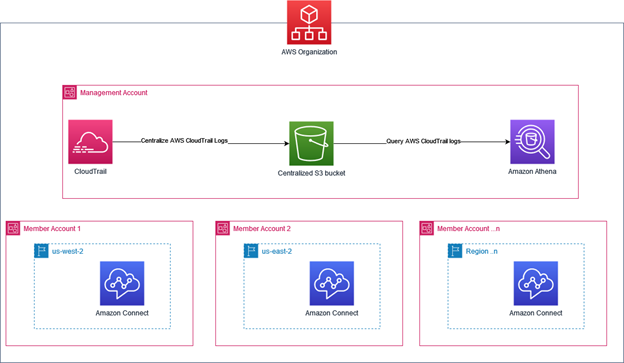Click the 'CloudTrail' caption text
This screenshot has height=363, width=624.
coord(90,172)
